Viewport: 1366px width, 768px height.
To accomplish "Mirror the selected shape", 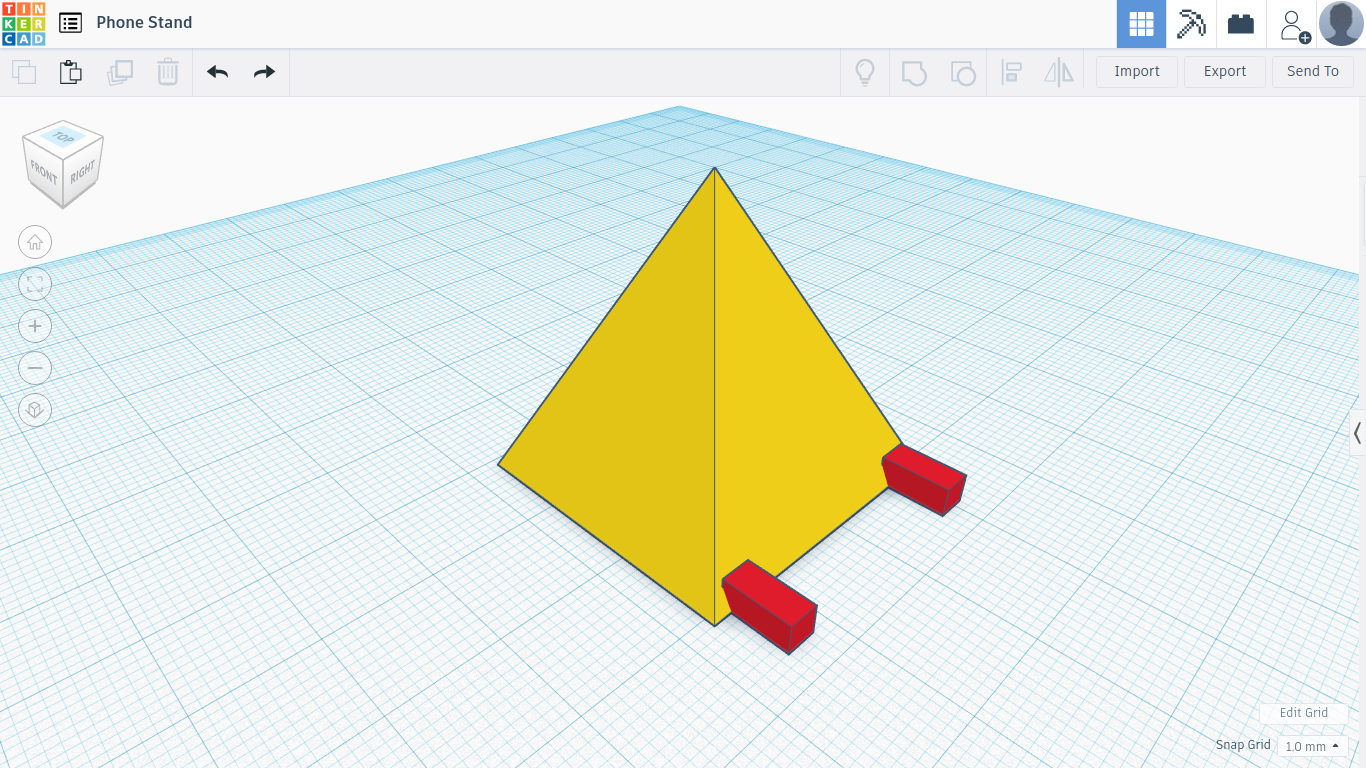I will (x=1058, y=72).
